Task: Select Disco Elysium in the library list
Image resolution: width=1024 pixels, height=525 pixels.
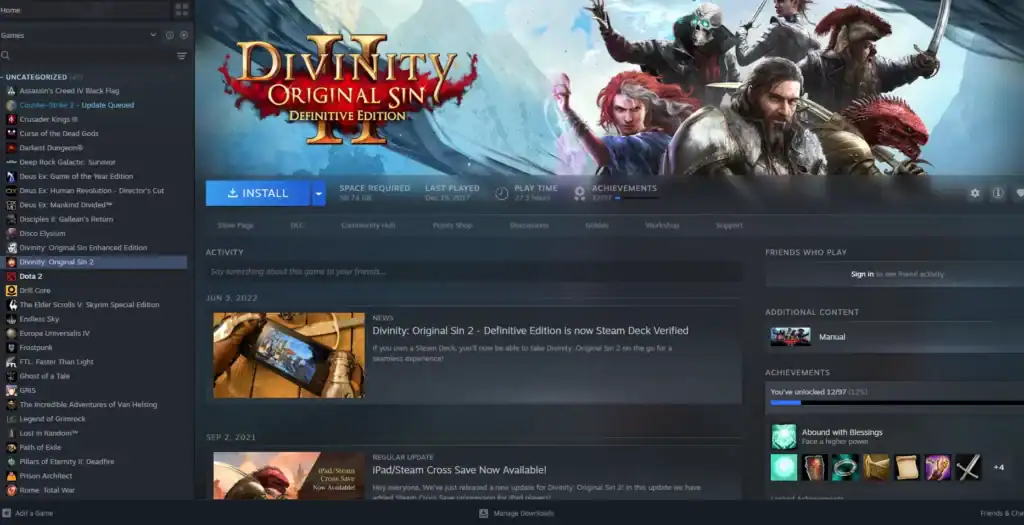Action: coord(42,233)
